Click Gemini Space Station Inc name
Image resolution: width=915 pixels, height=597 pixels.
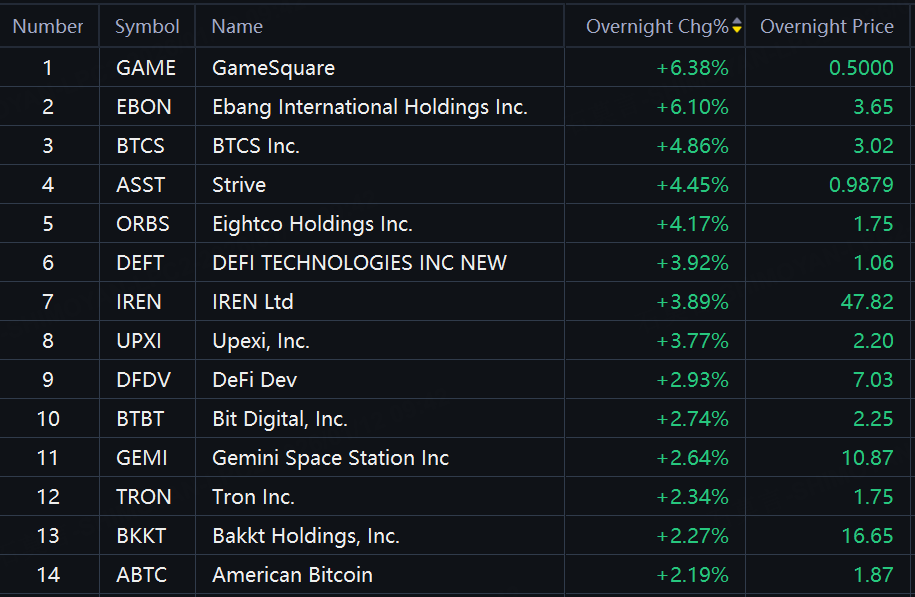pos(330,458)
